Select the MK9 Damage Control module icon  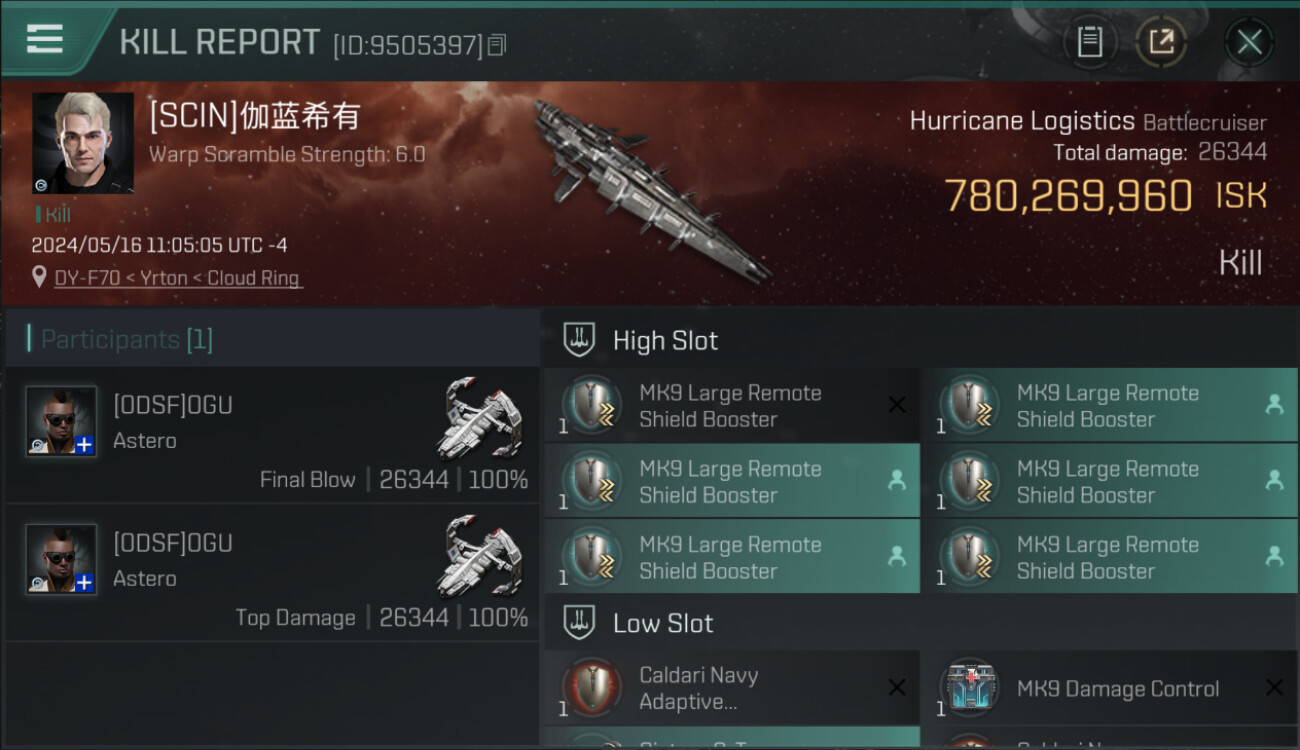pos(968,688)
